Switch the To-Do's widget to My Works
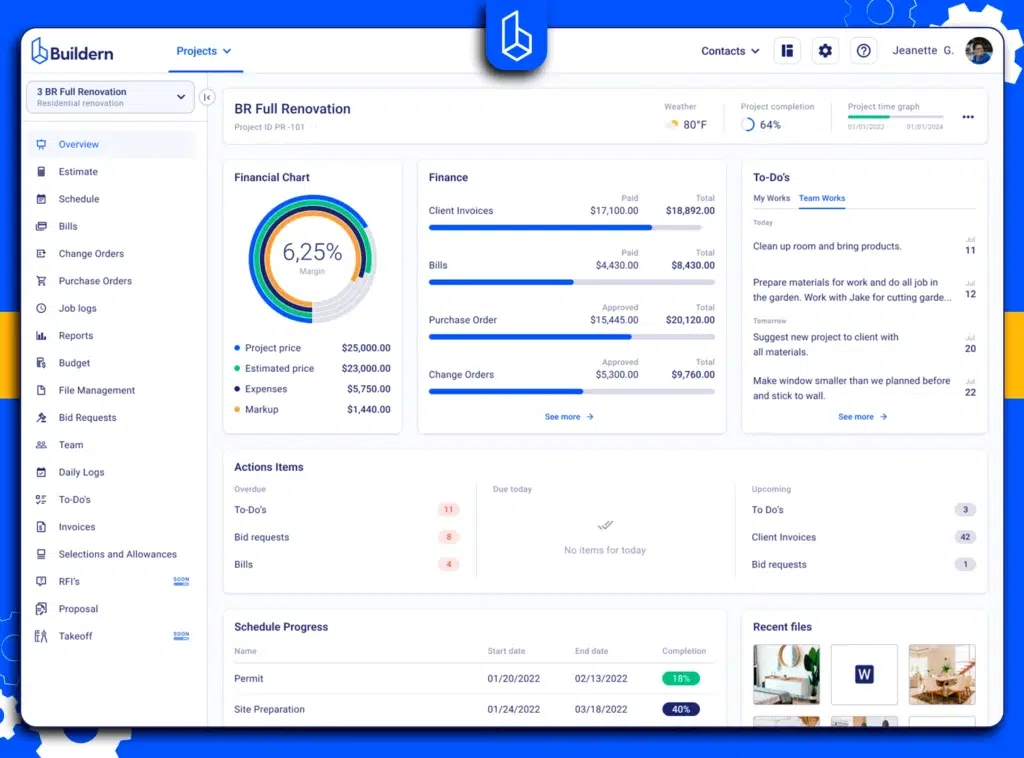 (x=771, y=199)
